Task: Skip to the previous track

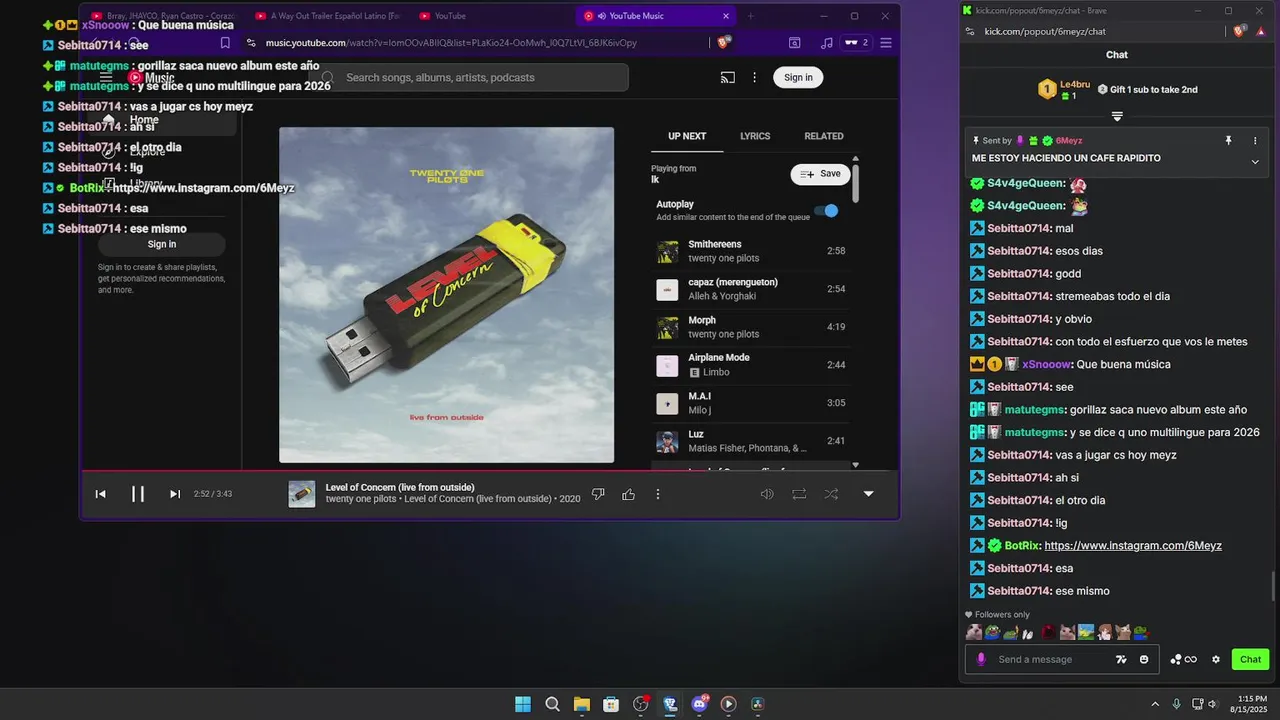Action: pyautogui.click(x=100, y=494)
